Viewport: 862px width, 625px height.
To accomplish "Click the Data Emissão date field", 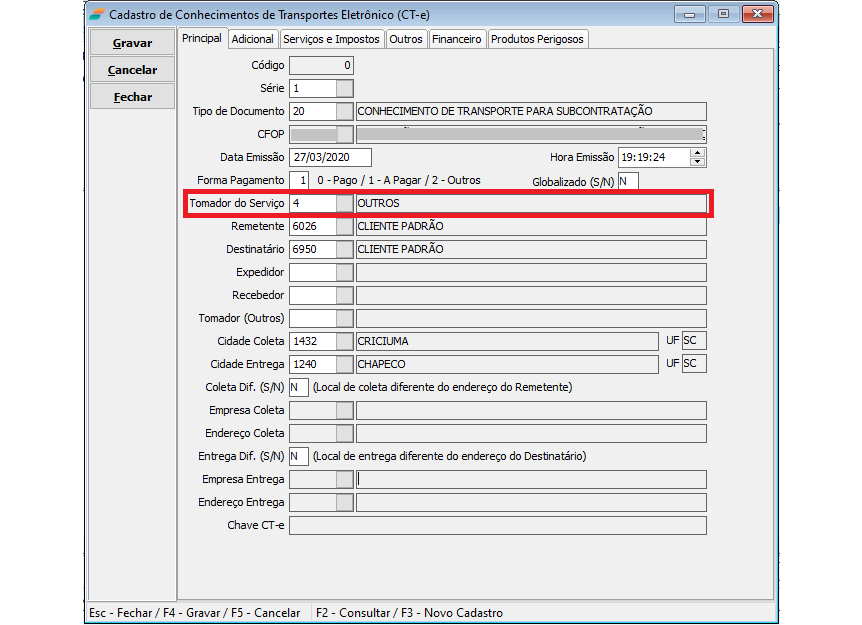I will click(x=330, y=157).
